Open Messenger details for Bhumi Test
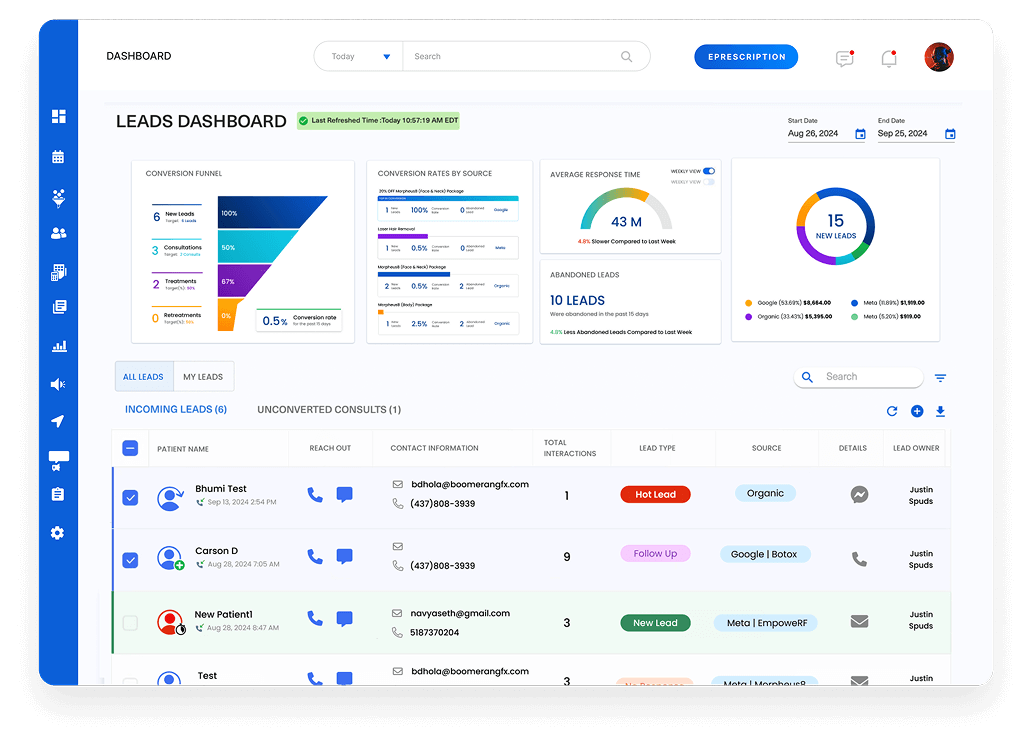This screenshot has width=1032, height=744. tap(859, 494)
